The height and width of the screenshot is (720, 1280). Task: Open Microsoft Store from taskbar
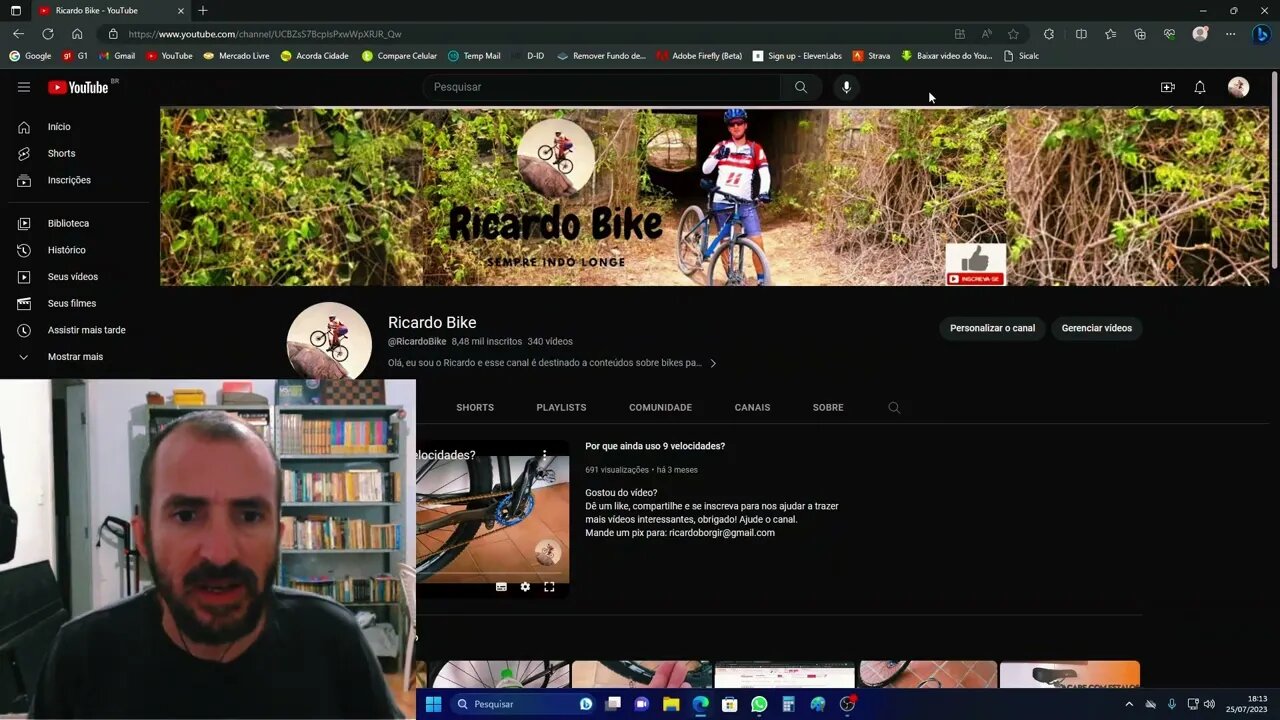730,704
